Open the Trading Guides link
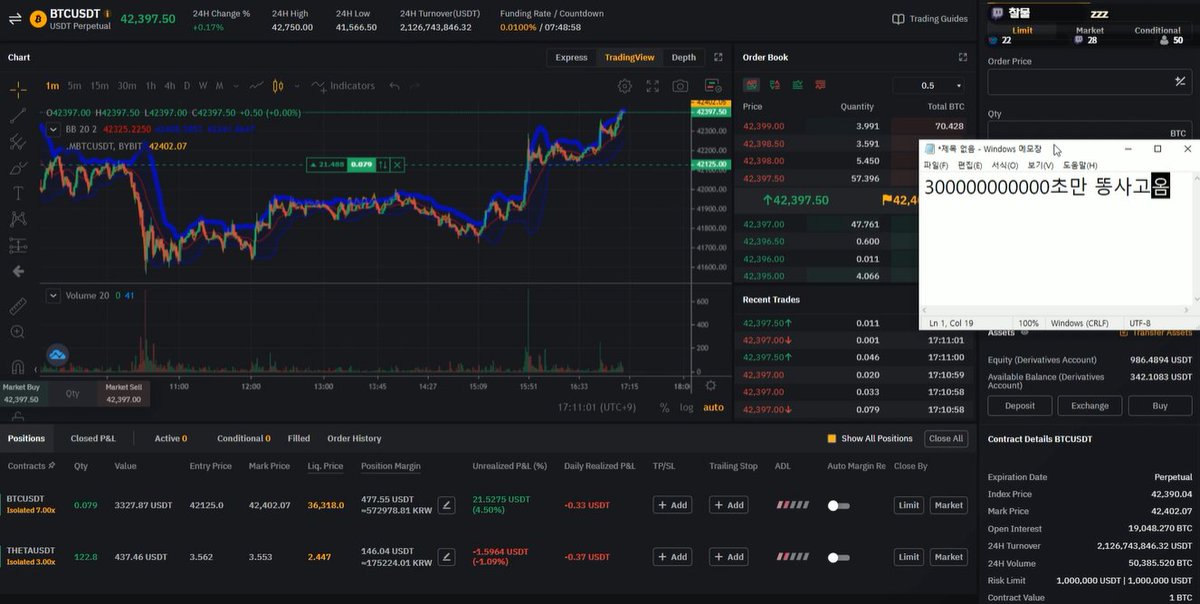The height and width of the screenshot is (604, 1200). tap(930, 19)
